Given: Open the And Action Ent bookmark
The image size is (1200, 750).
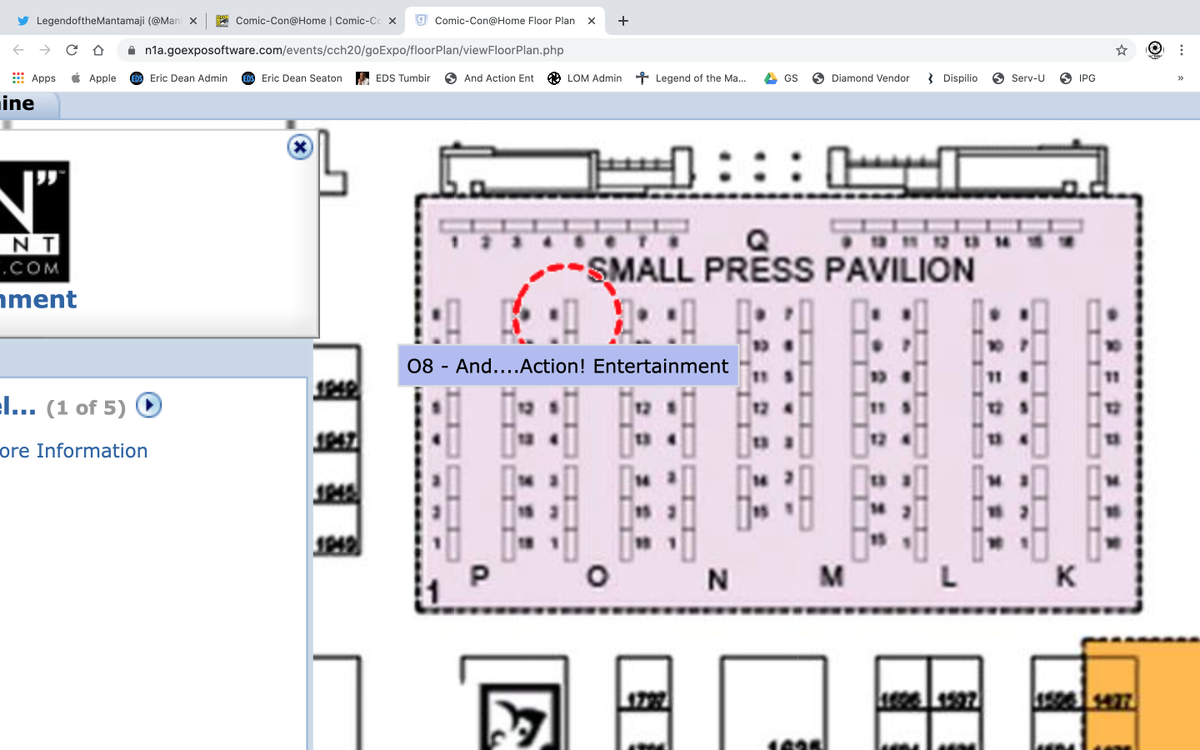Looking at the screenshot, I should pos(489,78).
